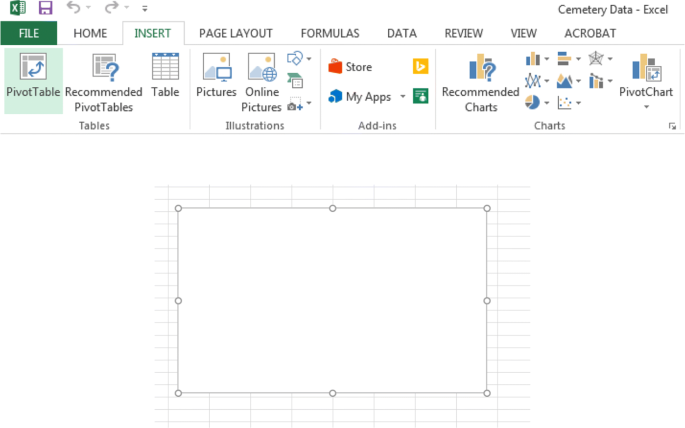Expand the Shapes dropdown arrow

[x=309, y=59]
